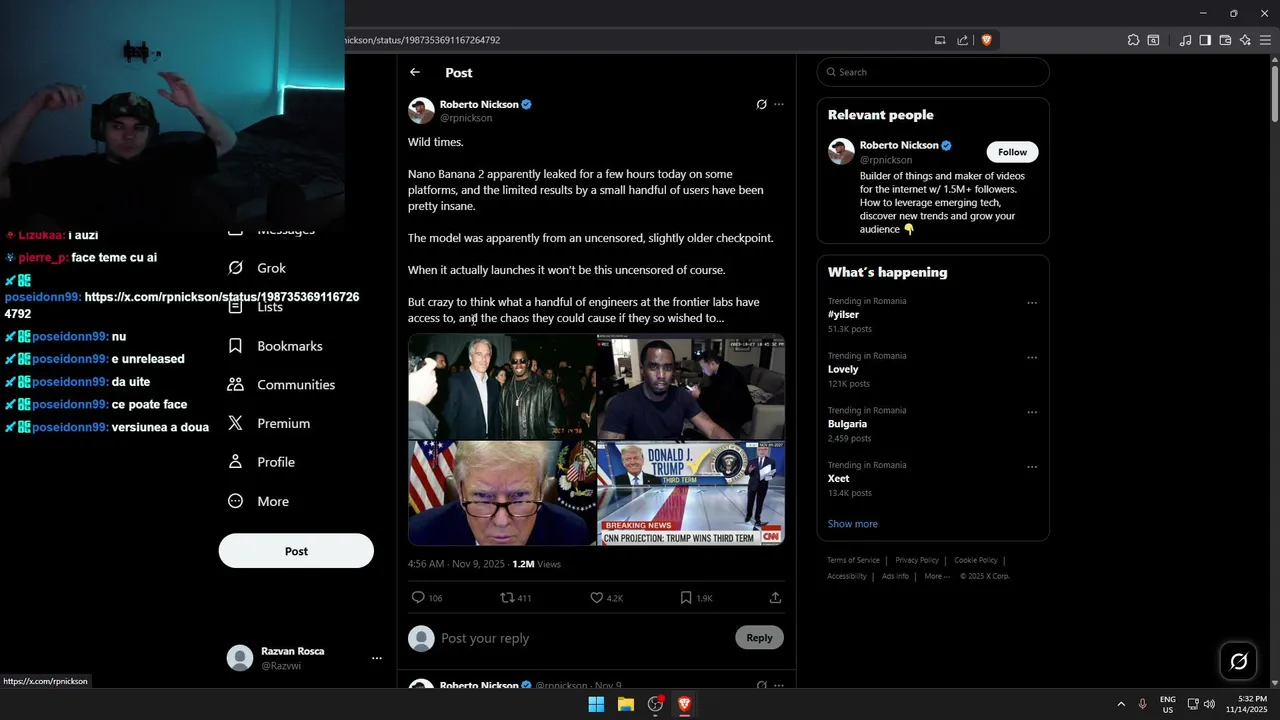
Task: Click the white Post button in sidebar
Action: 296,551
